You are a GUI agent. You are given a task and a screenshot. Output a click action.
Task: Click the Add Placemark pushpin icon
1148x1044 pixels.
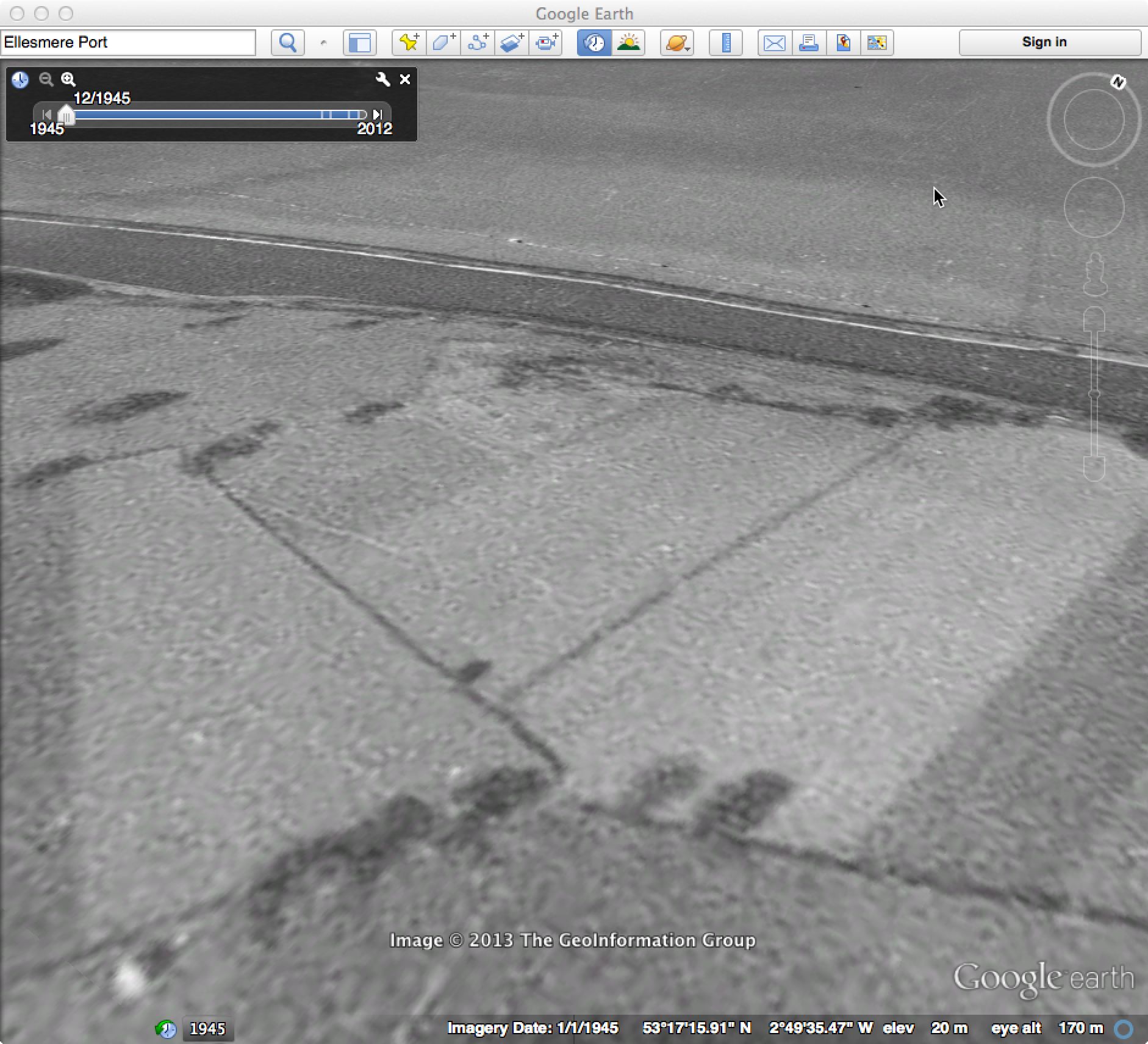pyautogui.click(x=409, y=43)
